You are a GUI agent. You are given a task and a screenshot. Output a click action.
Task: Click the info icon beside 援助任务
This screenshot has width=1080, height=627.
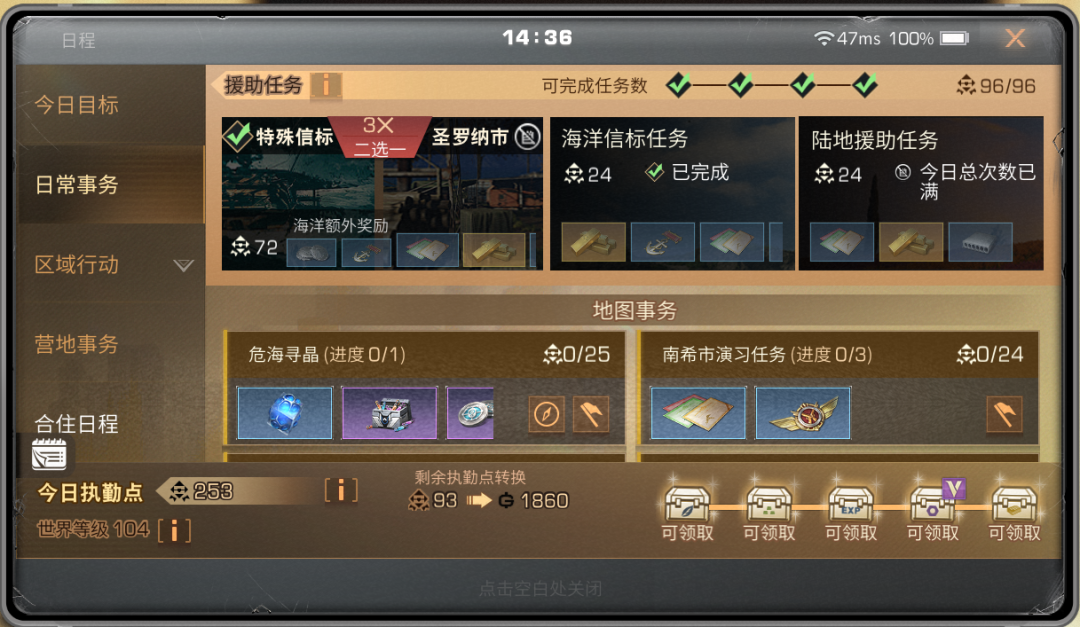[325, 86]
